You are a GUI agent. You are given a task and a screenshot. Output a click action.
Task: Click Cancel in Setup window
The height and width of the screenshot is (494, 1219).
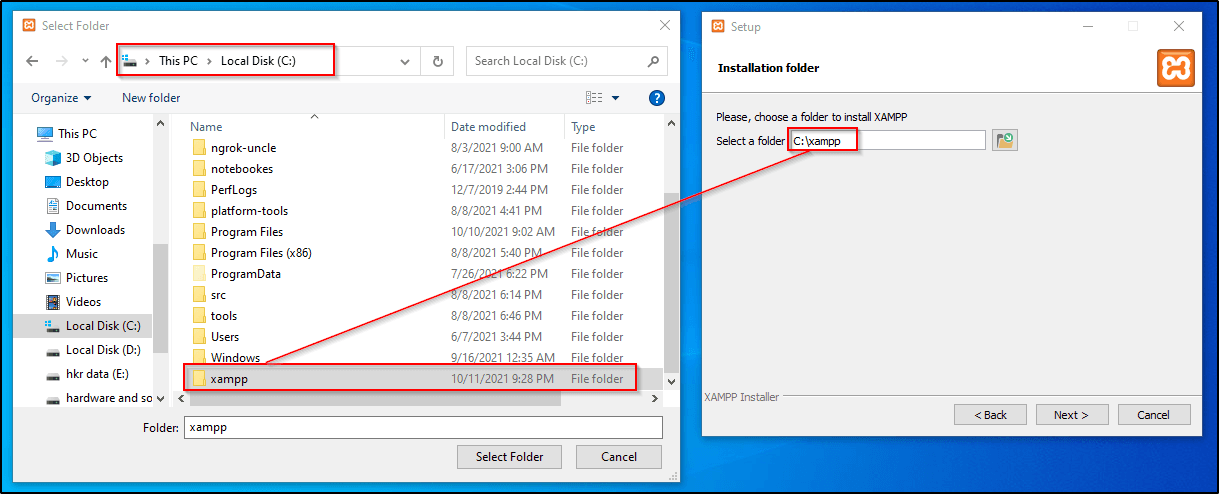1153,415
